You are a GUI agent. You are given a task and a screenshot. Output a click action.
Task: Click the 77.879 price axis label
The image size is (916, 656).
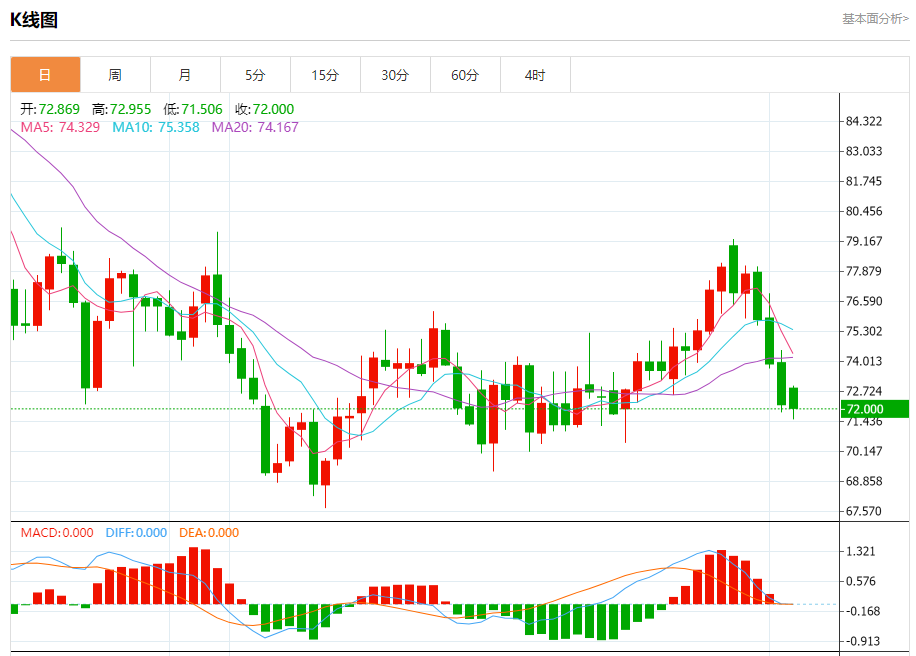(864, 271)
